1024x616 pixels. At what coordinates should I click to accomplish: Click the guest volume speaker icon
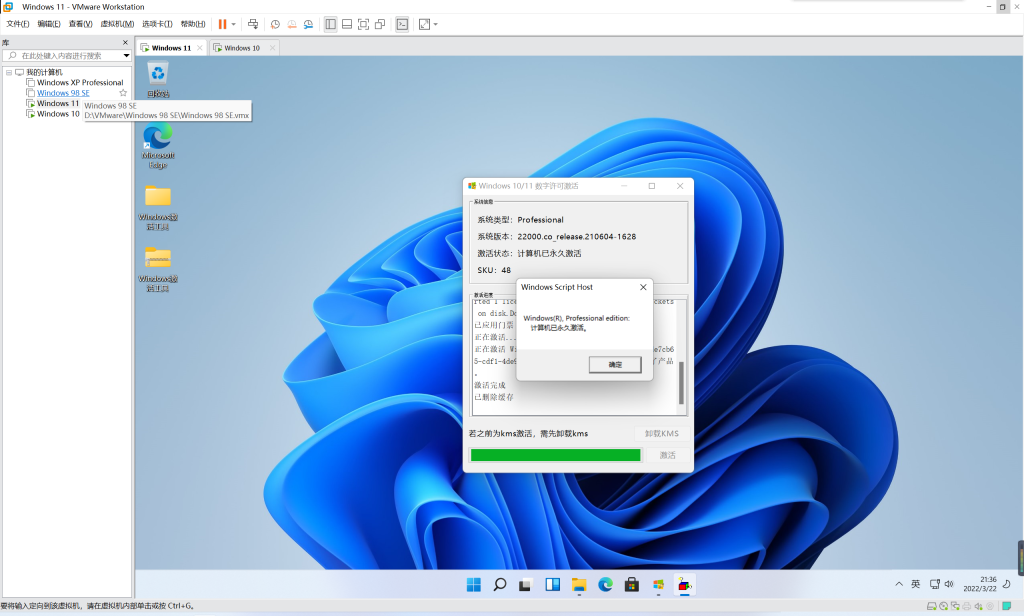click(949, 584)
